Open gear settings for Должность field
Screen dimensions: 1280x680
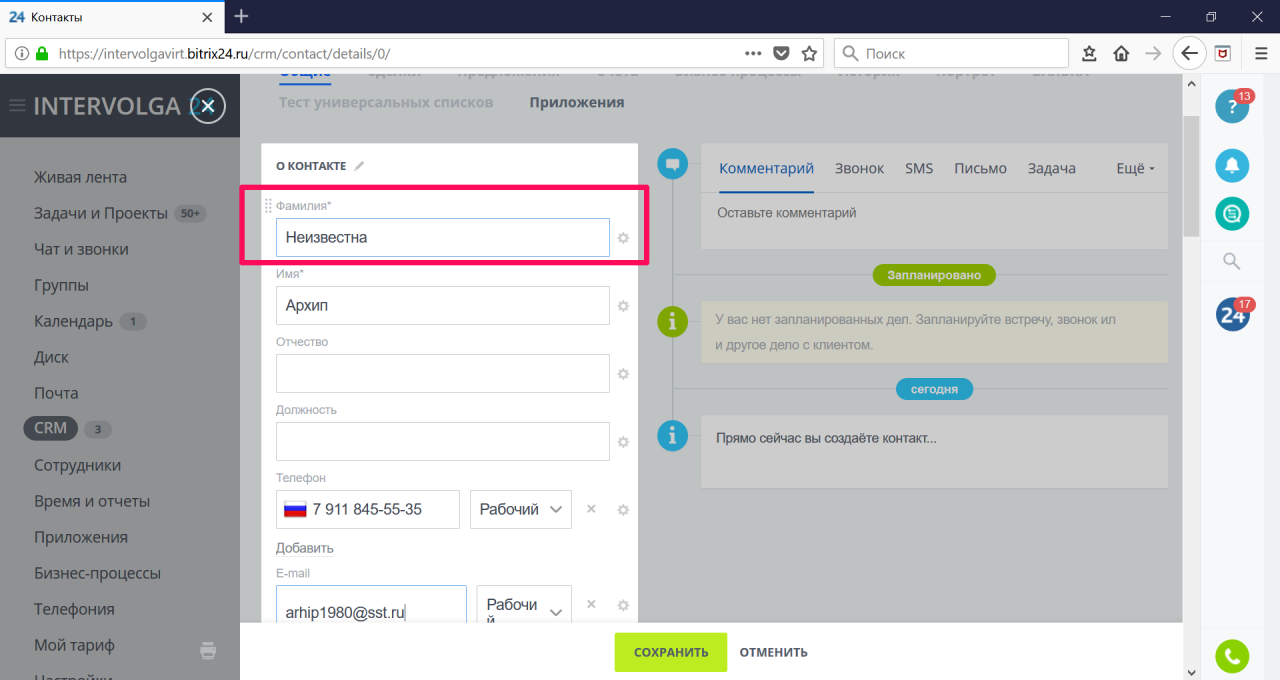point(623,442)
